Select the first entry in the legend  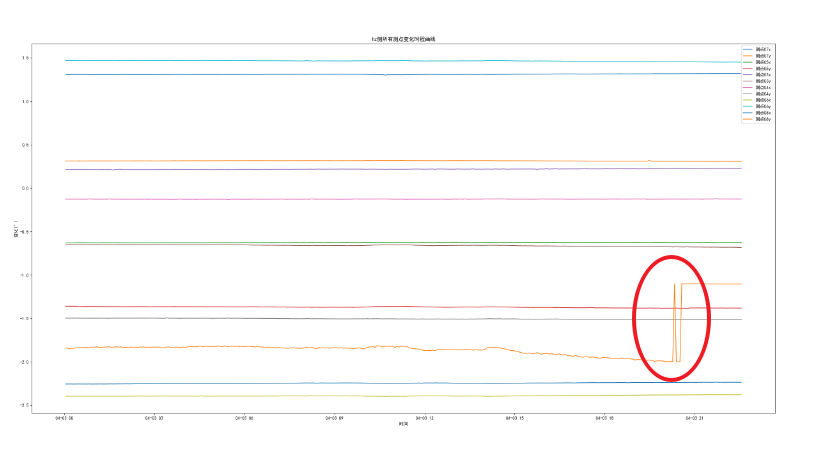[x=763, y=49]
